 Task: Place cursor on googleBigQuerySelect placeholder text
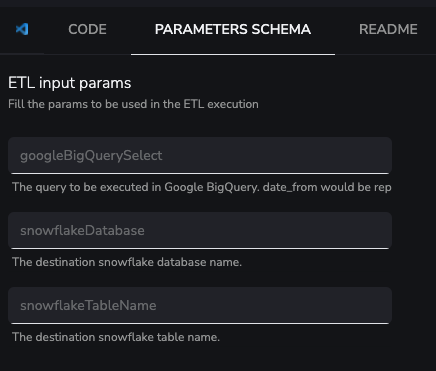[91, 156]
